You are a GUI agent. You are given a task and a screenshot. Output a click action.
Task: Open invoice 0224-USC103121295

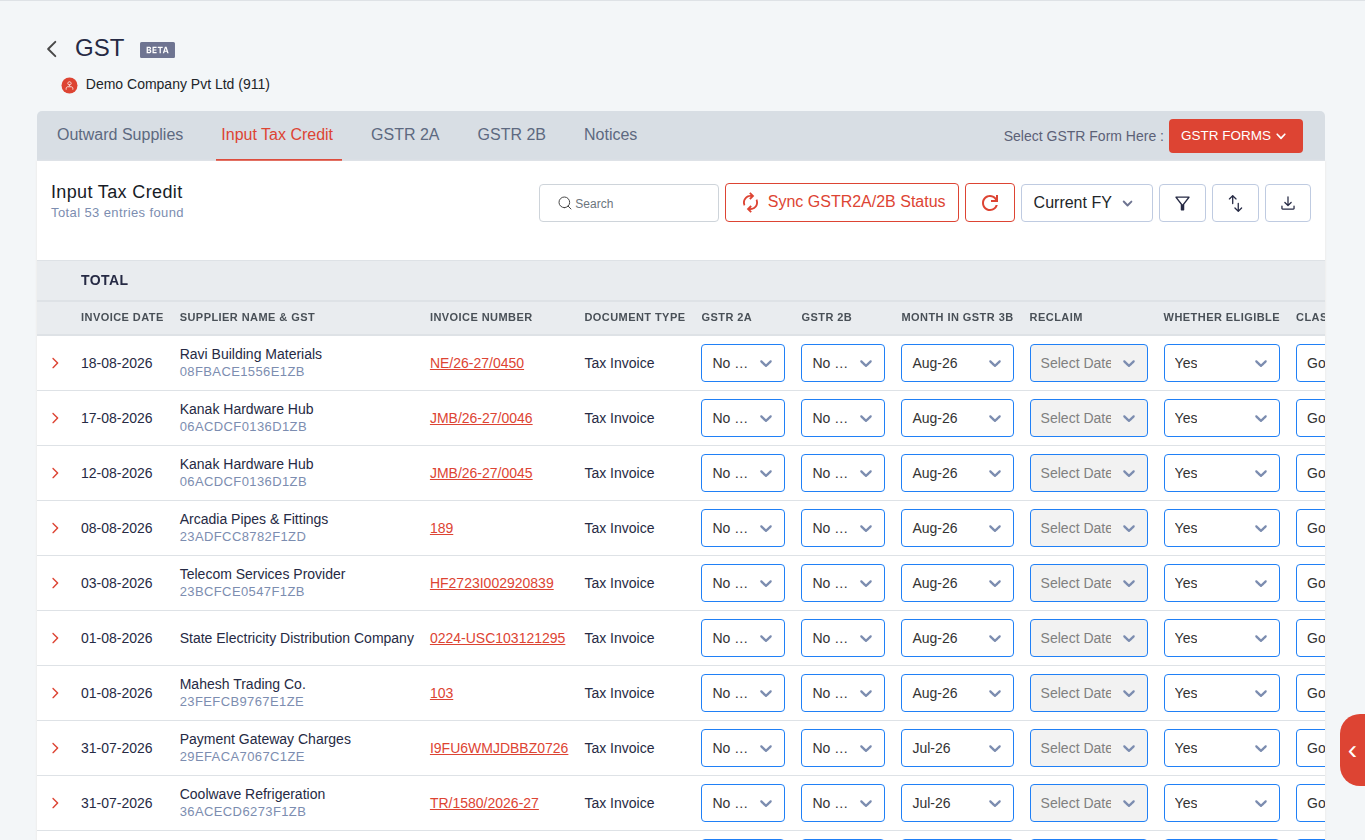click(497, 638)
